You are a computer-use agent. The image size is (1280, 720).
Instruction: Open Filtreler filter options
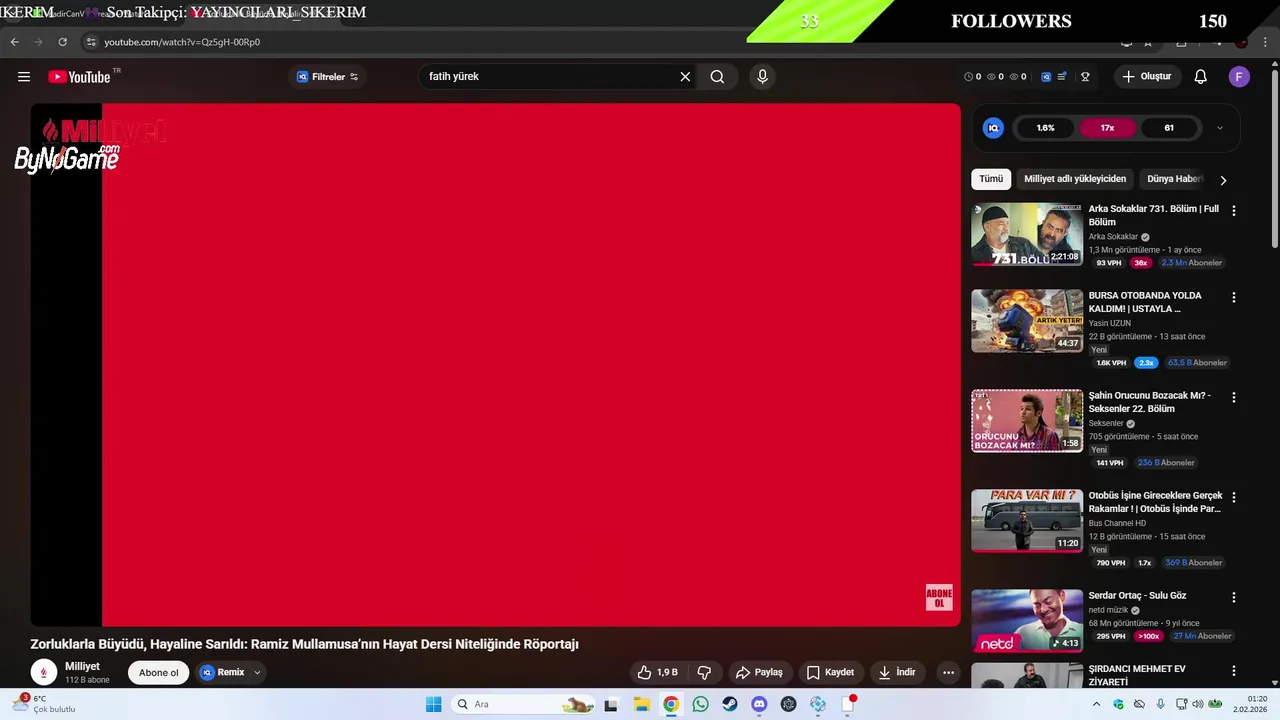pyautogui.click(x=327, y=77)
